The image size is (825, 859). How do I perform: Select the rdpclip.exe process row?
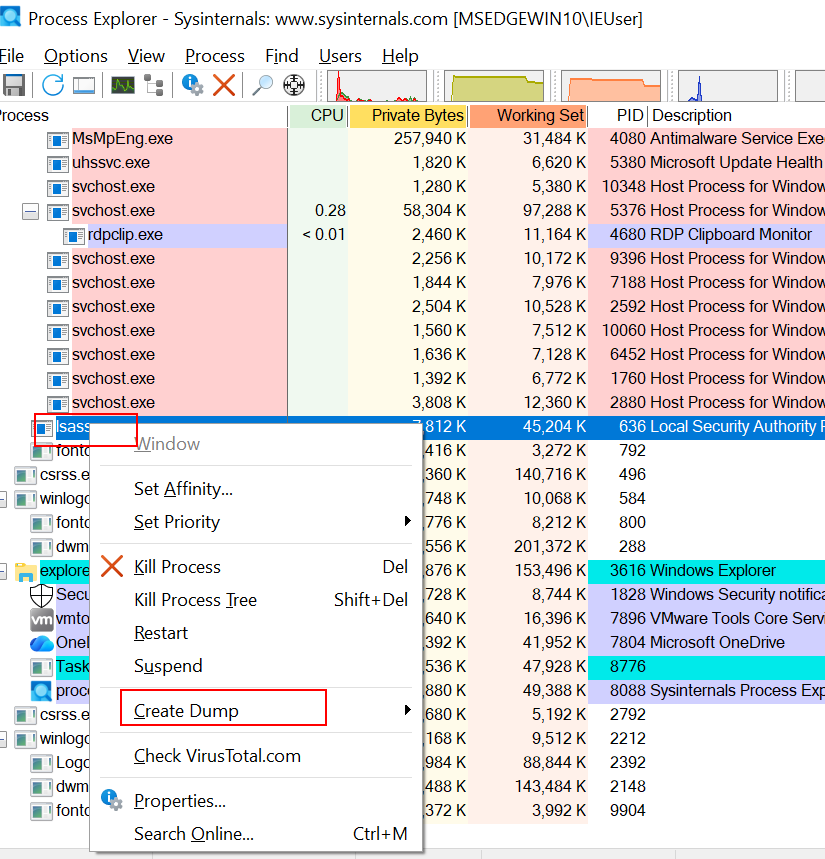click(x=412, y=236)
